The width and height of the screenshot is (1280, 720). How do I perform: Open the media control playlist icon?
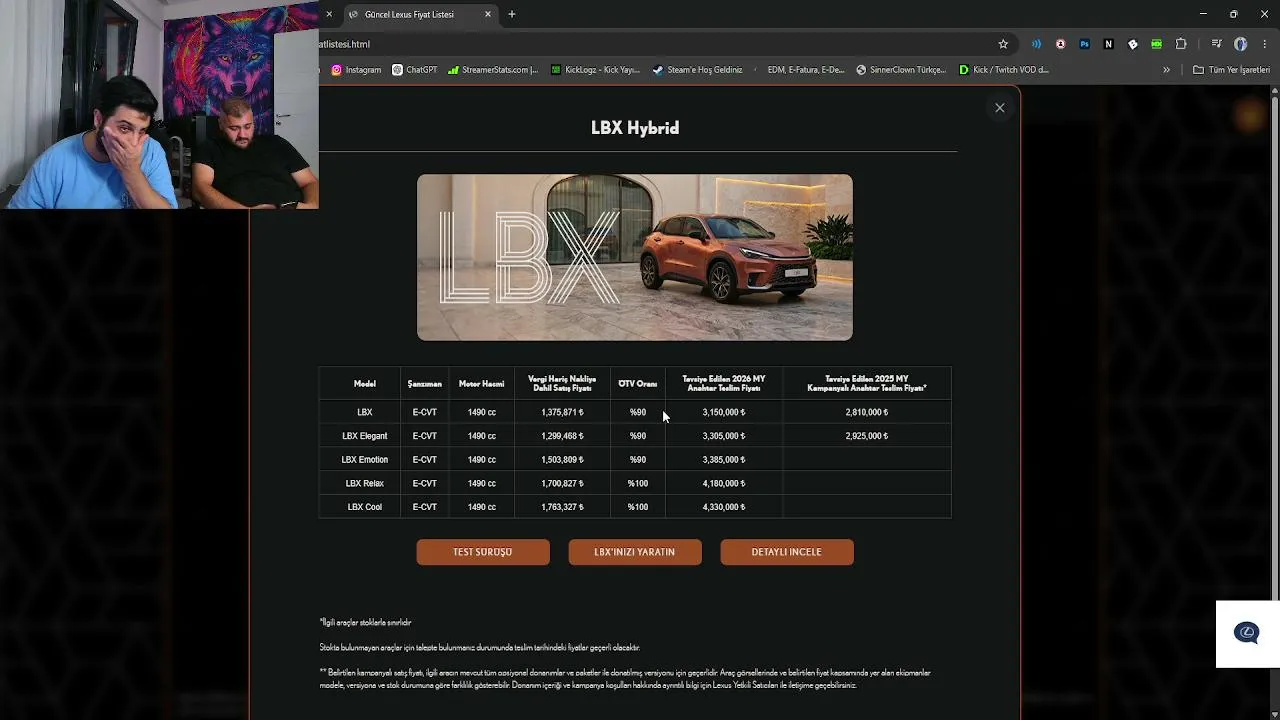[x=1216, y=44]
